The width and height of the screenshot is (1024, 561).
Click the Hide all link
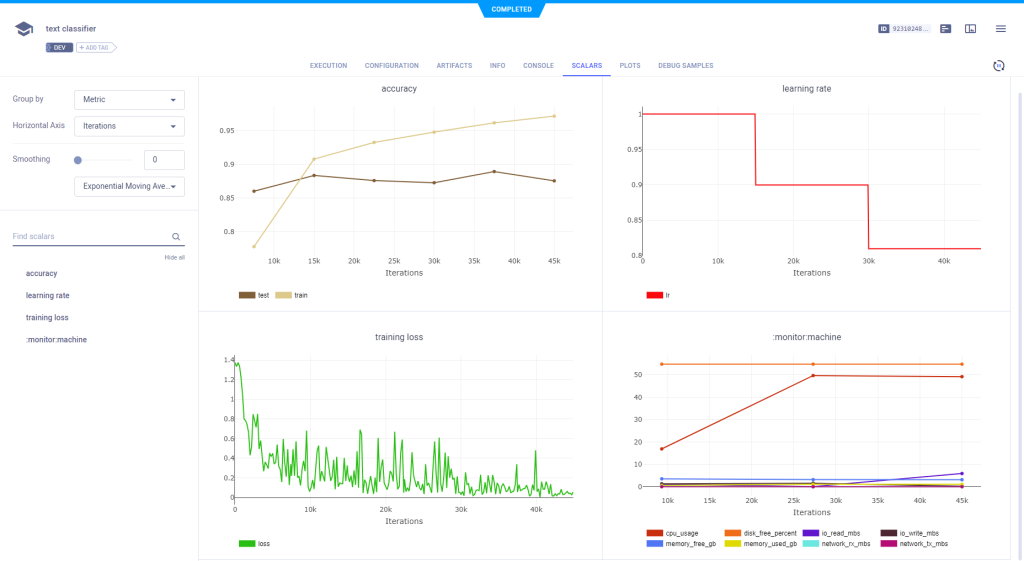174,257
